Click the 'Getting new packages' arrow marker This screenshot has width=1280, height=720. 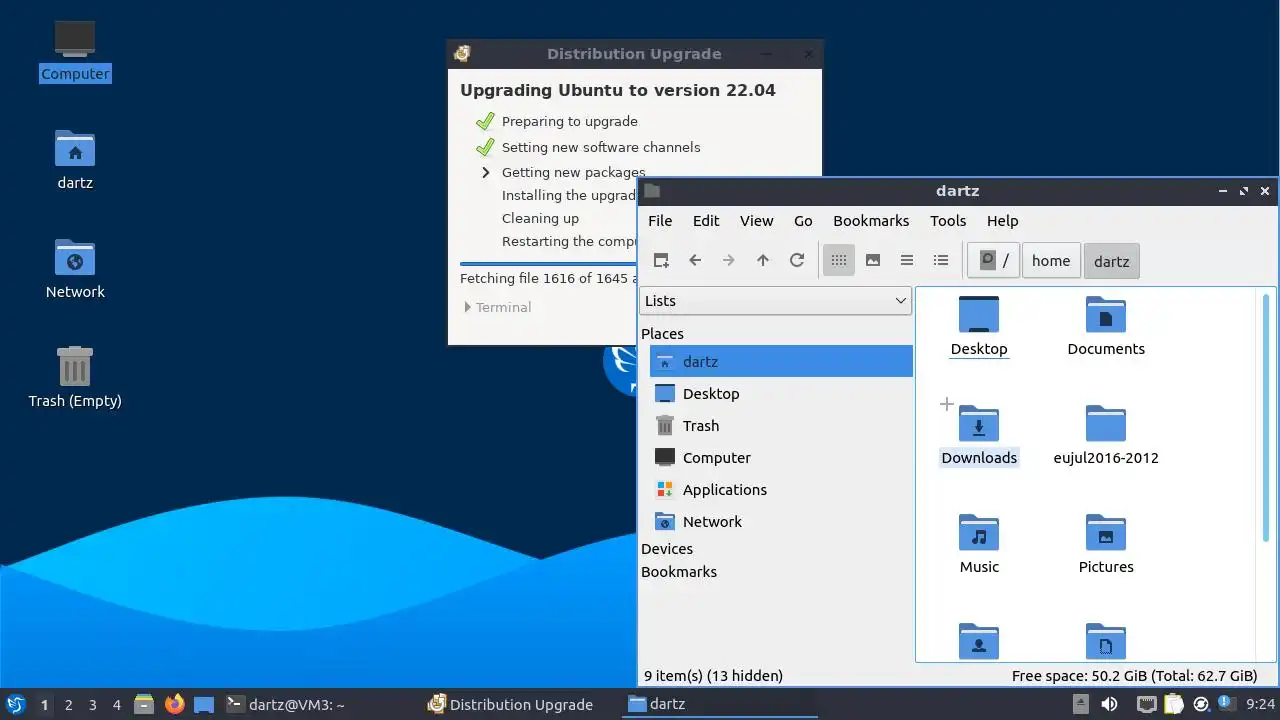[486, 172]
